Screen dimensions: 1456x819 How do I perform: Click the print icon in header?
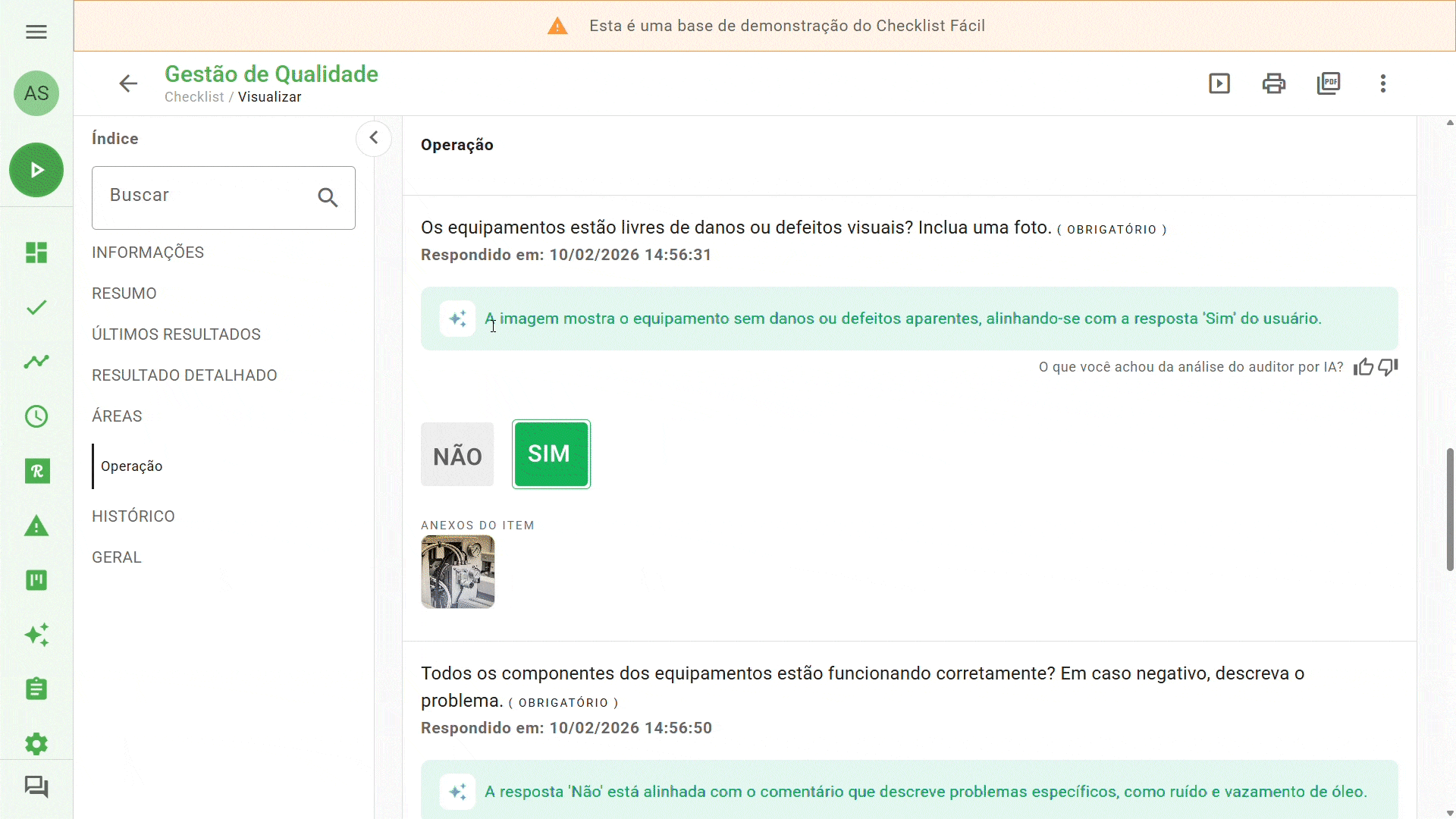click(x=1274, y=83)
